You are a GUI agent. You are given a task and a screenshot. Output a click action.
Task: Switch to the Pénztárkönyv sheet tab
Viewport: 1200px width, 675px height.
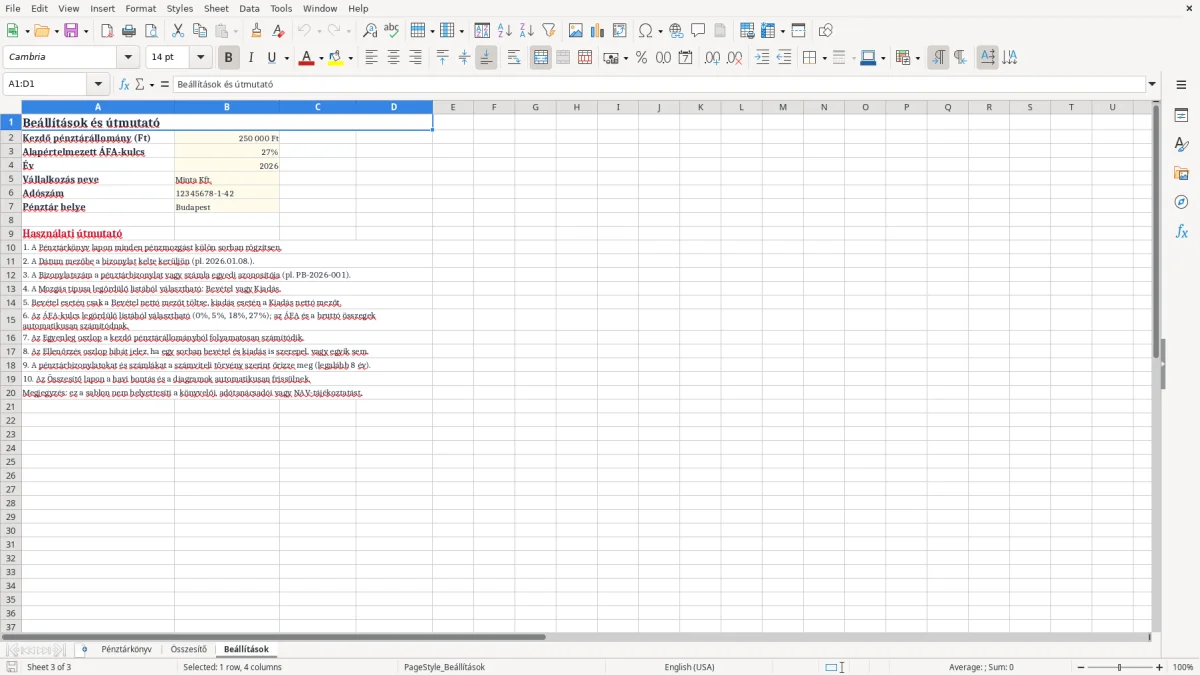[126, 649]
